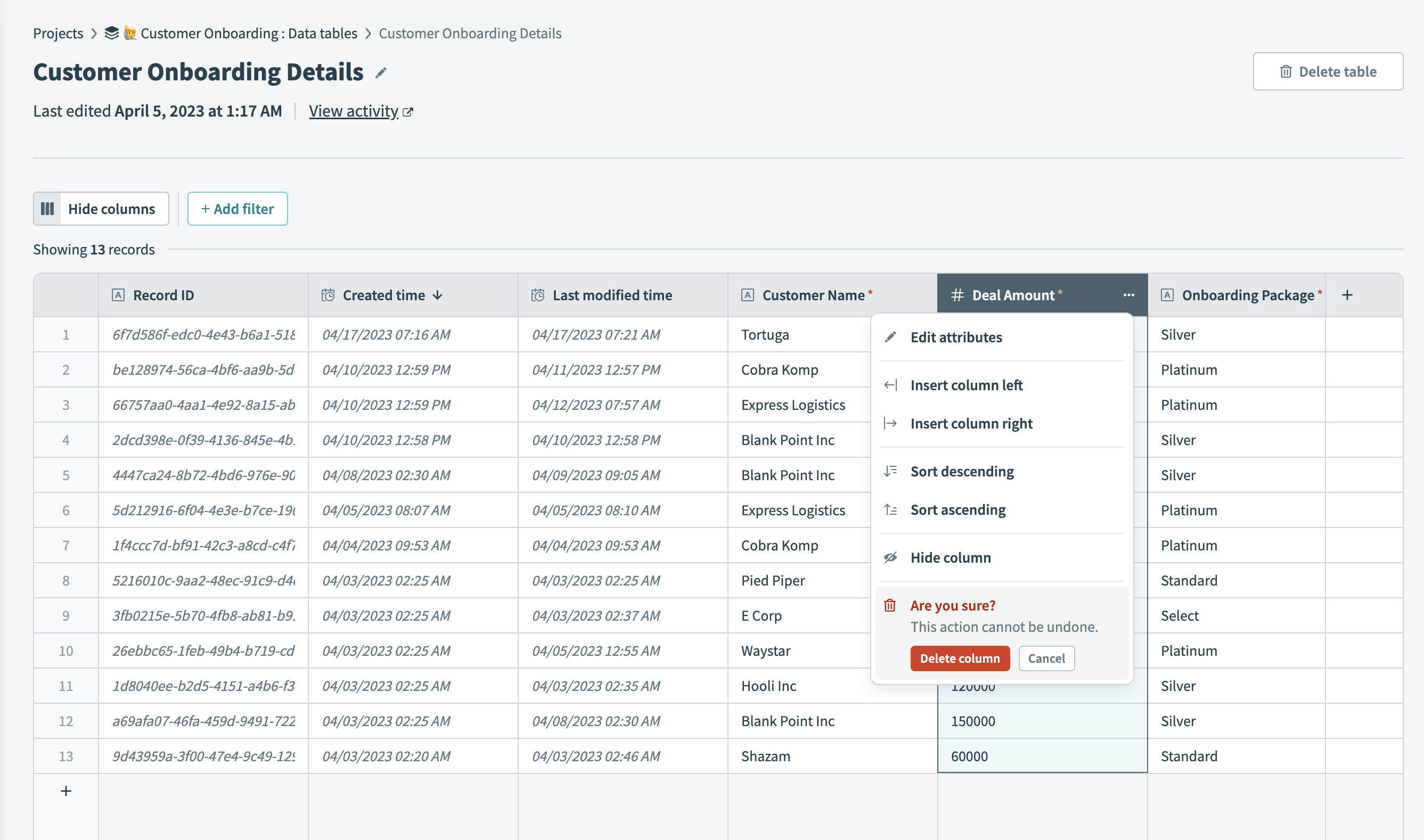Open the View activity link

(353, 111)
